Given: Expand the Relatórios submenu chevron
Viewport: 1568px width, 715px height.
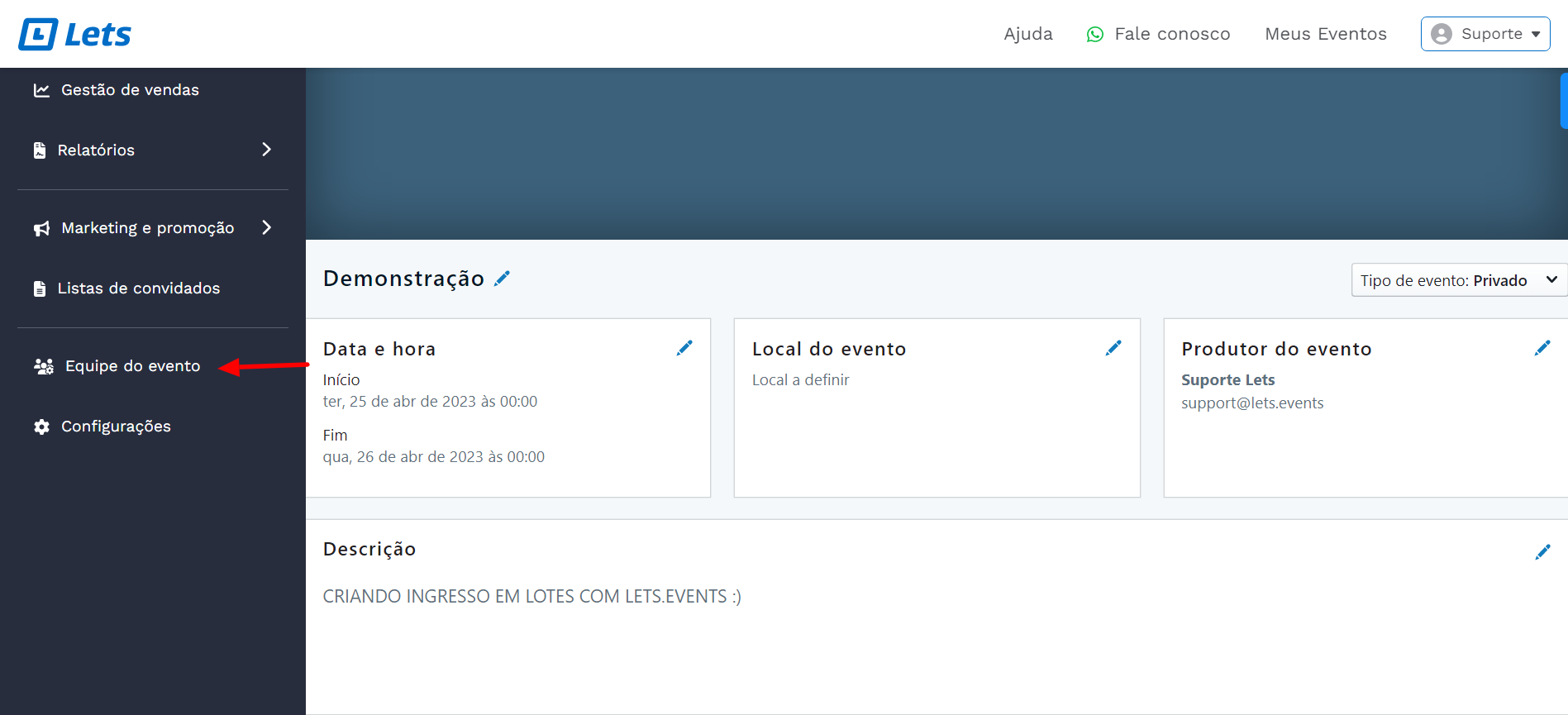Looking at the screenshot, I should [266, 150].
